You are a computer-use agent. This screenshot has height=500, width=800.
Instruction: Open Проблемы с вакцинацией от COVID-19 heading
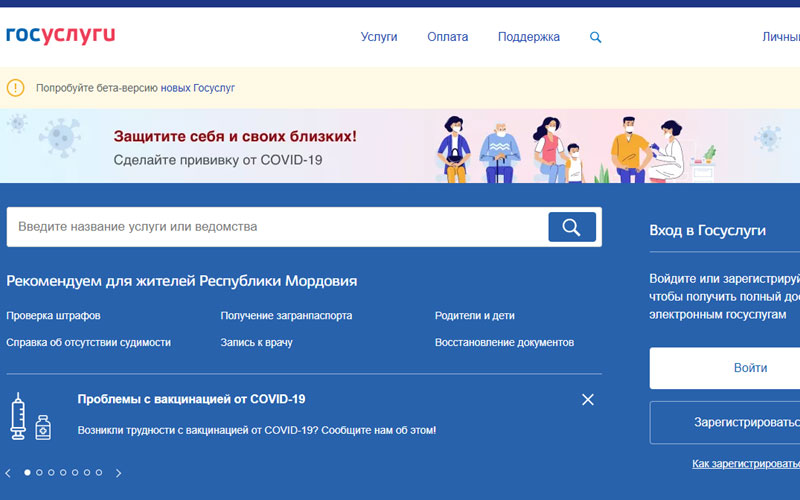[191, 399]
